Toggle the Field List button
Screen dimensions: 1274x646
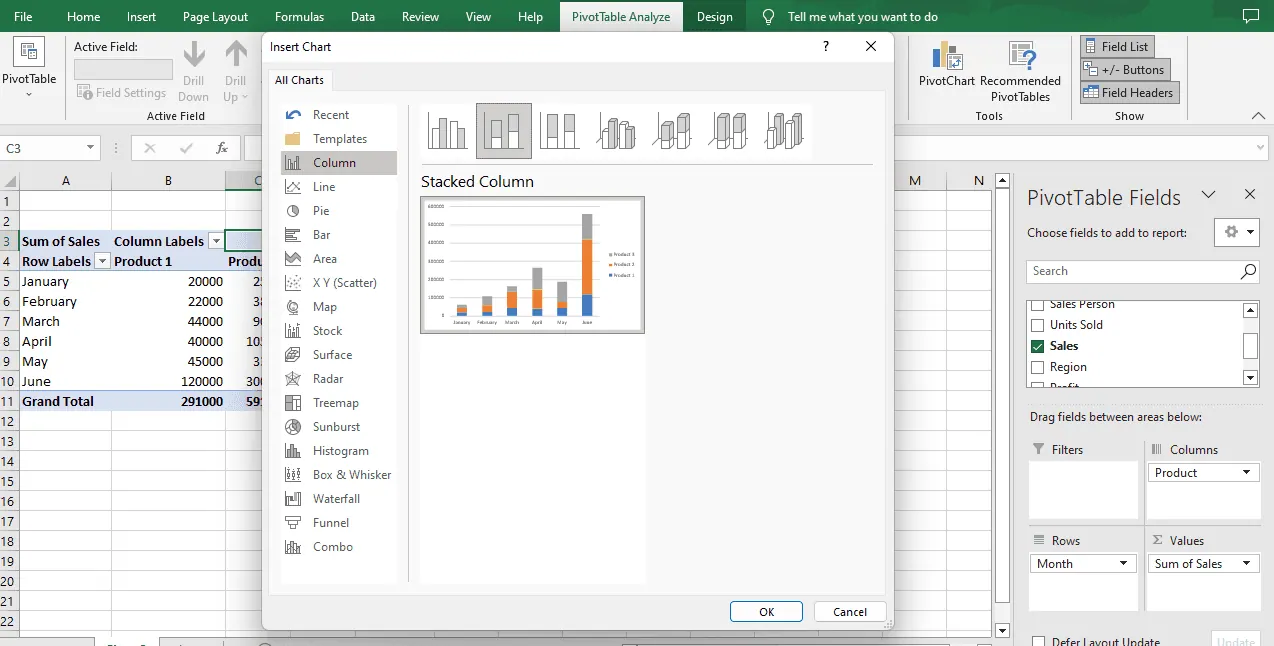[1117, 47]
